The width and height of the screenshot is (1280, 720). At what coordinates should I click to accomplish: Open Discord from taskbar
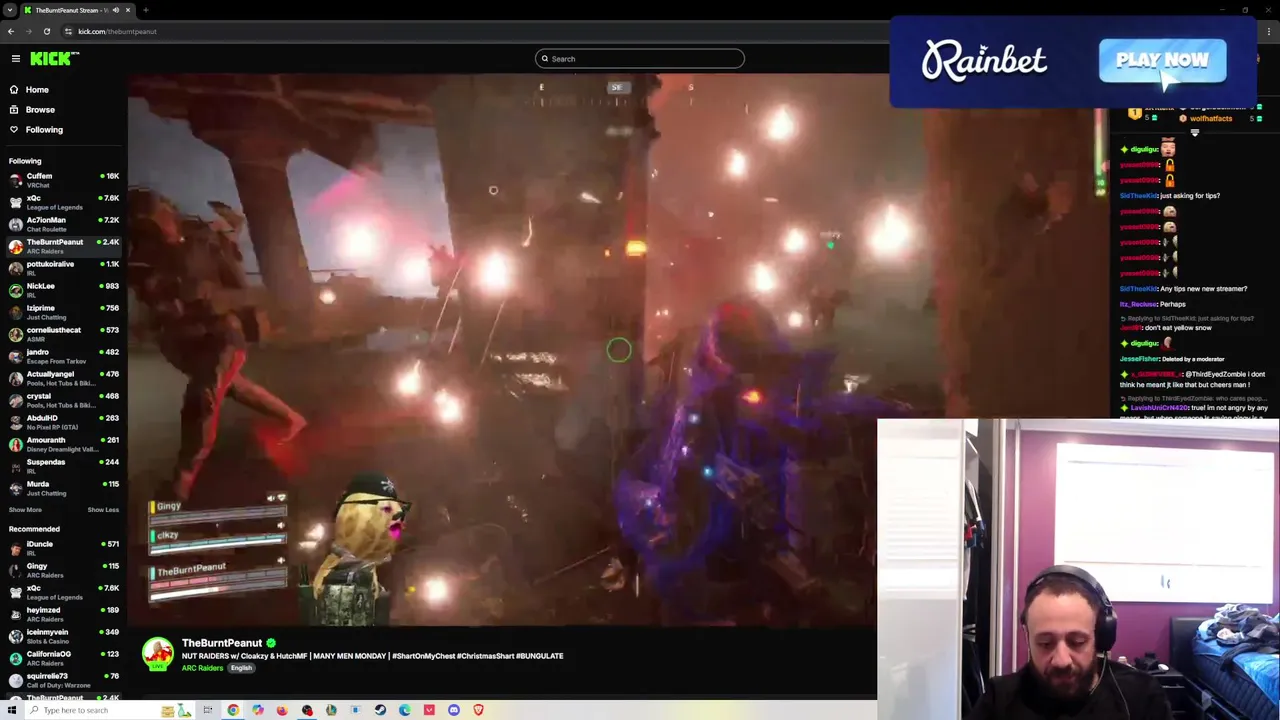tap(454, 710)
